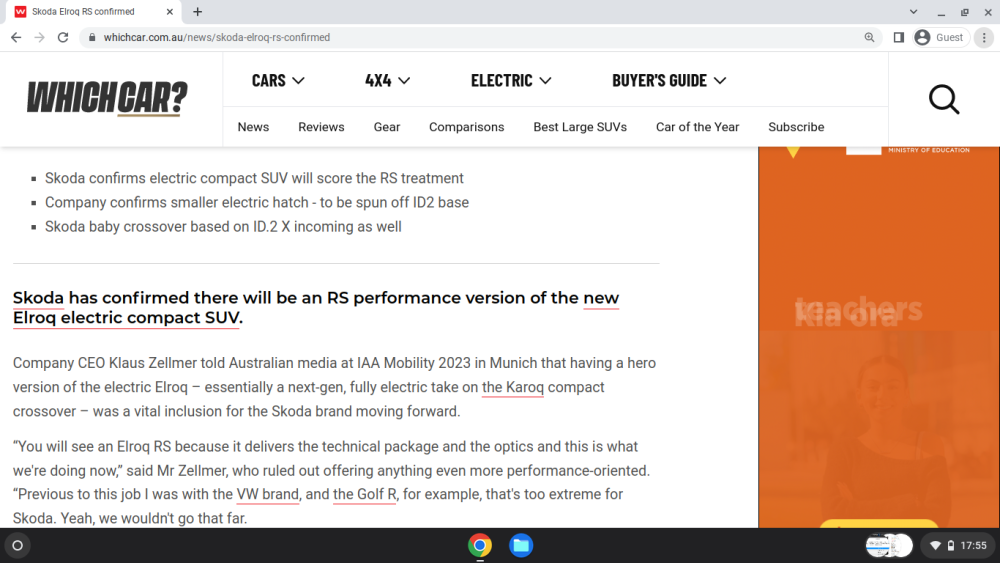This screenshot has height=563, width=1000.
Task: Expand the CARS menu
Action: click(278, 80)
